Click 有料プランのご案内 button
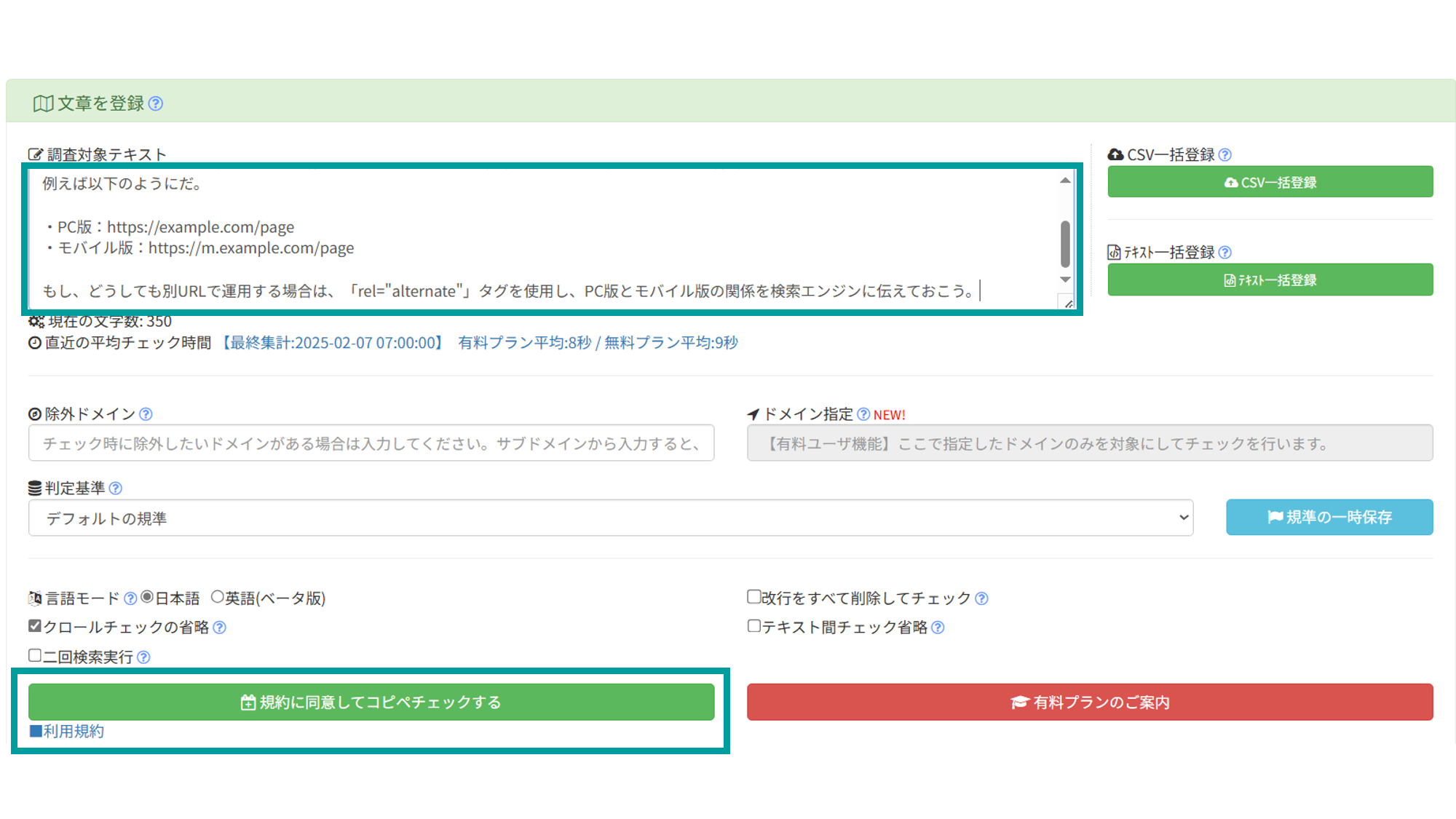 click(x=1090, y=702)
